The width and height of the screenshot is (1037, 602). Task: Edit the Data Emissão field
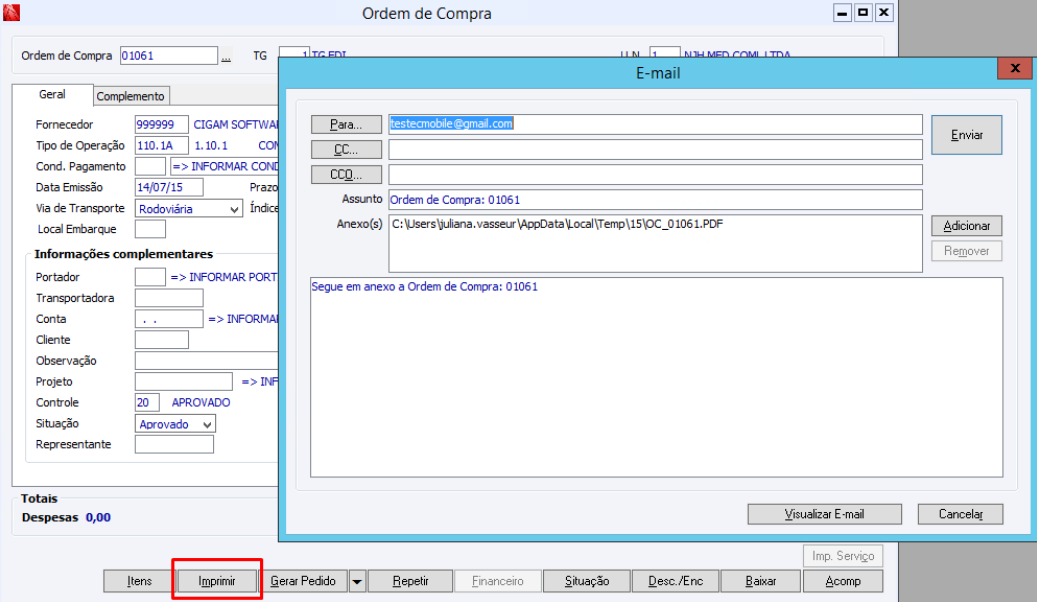pyautogui.click(x=169, y=188)
